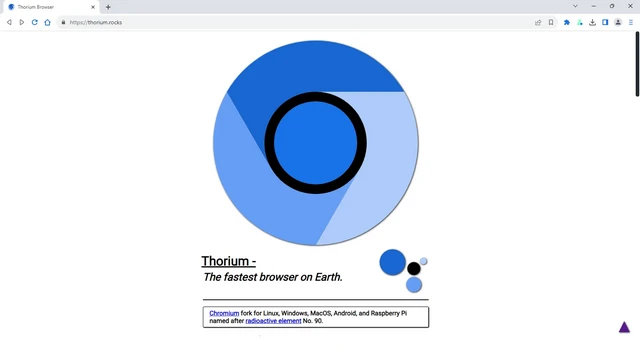This screenshot has height=360, width=640.
Task: Open the radioactive element link
Action: click(x=273, y=321)
